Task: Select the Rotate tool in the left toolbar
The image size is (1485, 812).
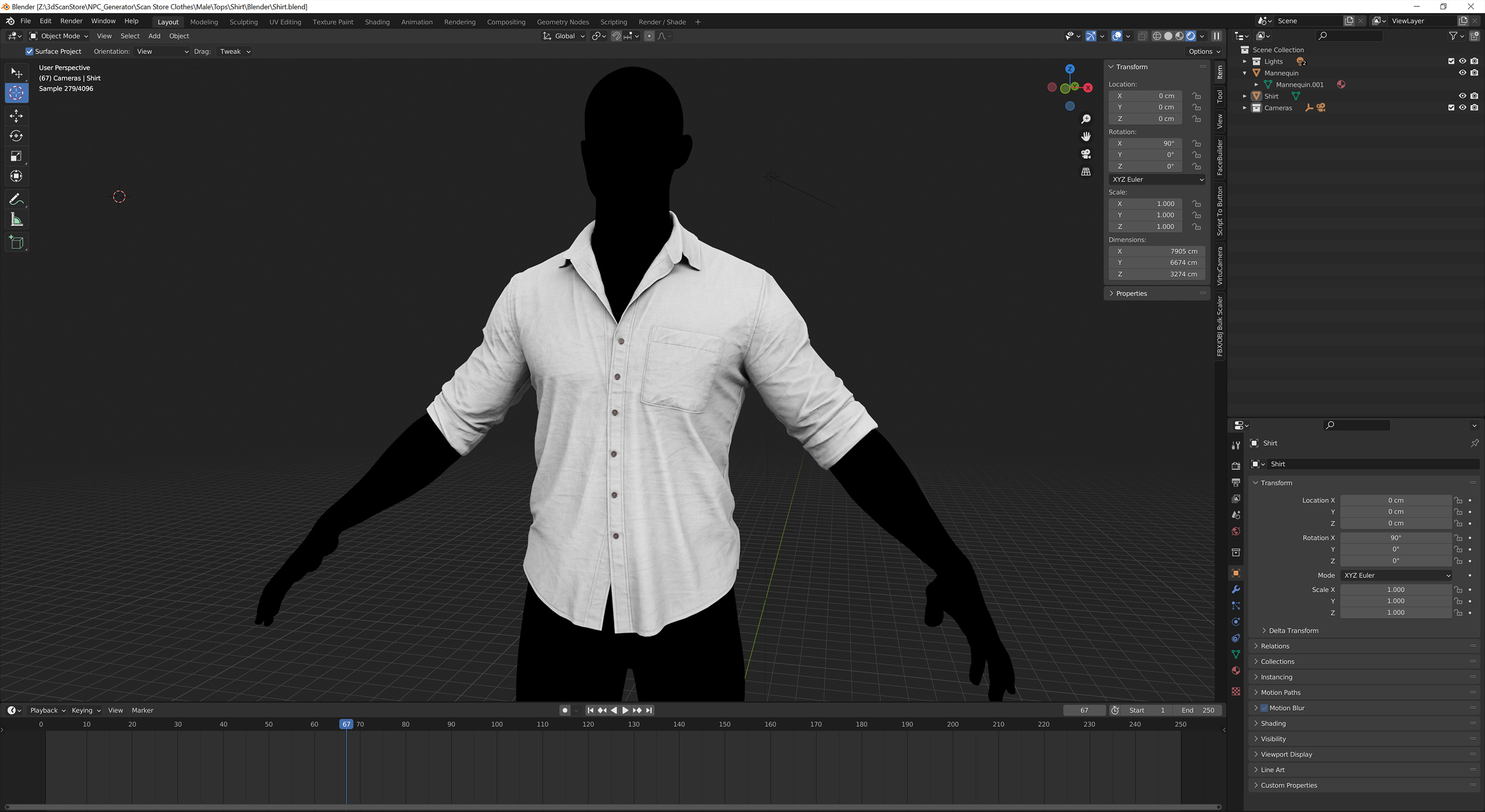Action: click(x=17, y=136)
